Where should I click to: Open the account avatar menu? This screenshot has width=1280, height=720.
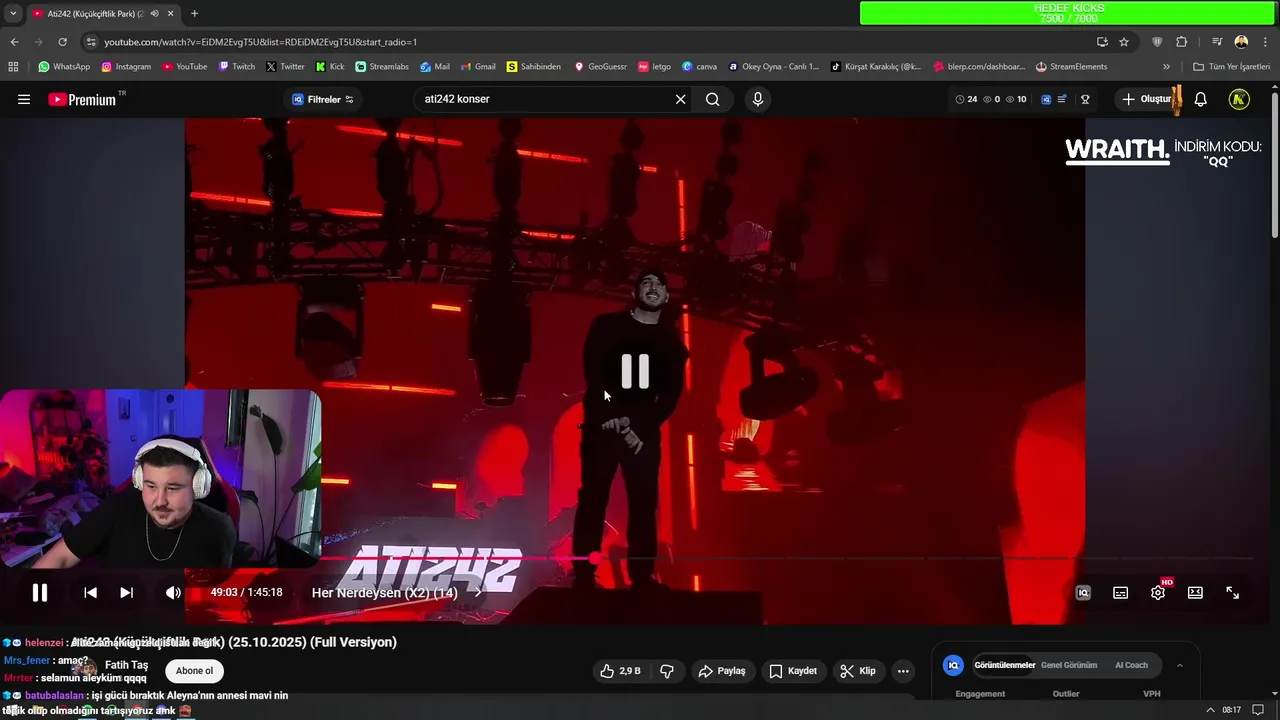[x=1238, y=99]
